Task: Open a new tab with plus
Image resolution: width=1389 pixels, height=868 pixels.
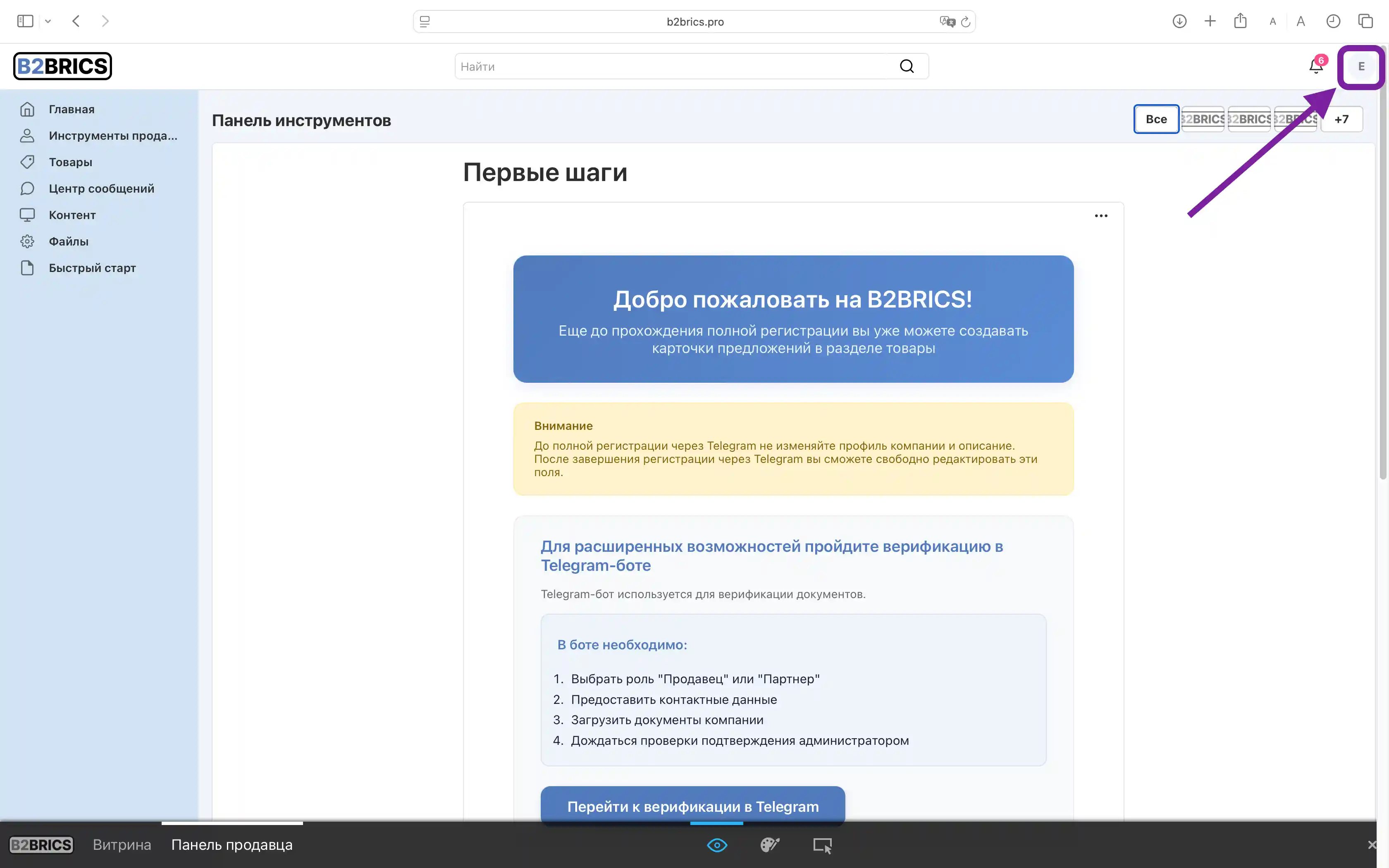Action: [1210, 21]
